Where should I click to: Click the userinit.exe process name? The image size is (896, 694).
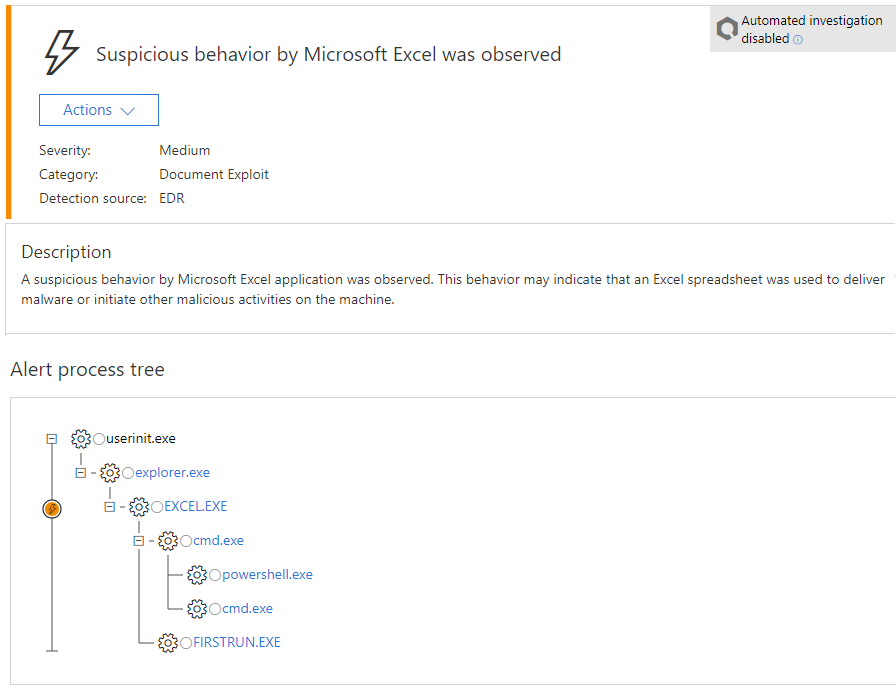141,439
